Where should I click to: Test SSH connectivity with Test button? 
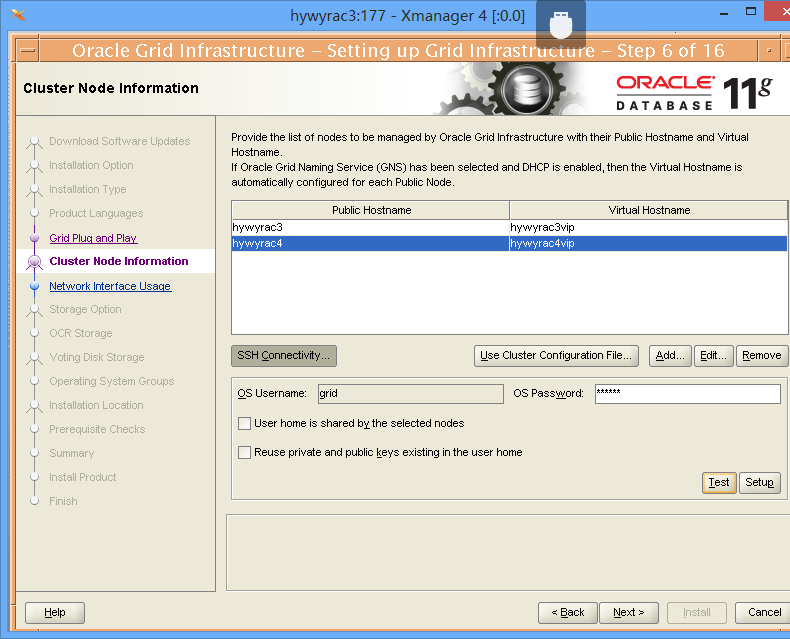click(x=719, y=483)
